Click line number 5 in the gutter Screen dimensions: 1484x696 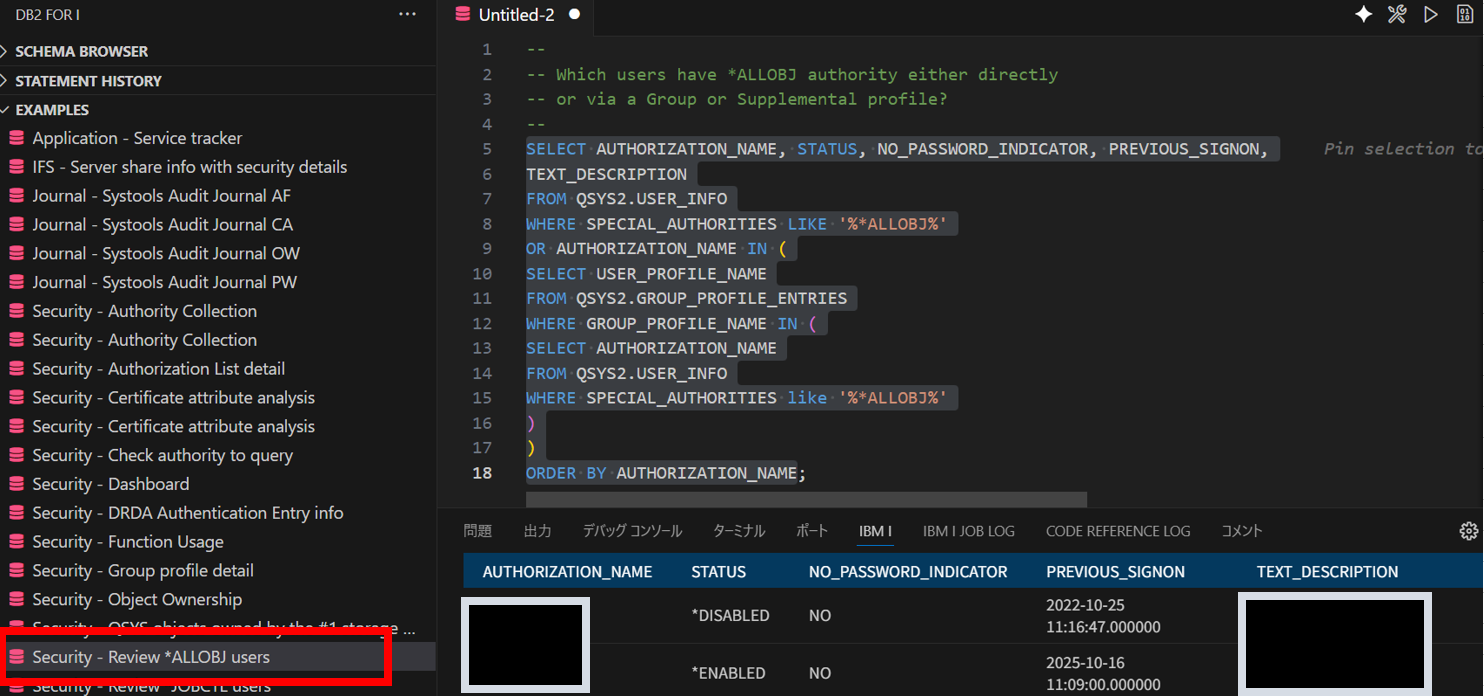tap(487, 149)
